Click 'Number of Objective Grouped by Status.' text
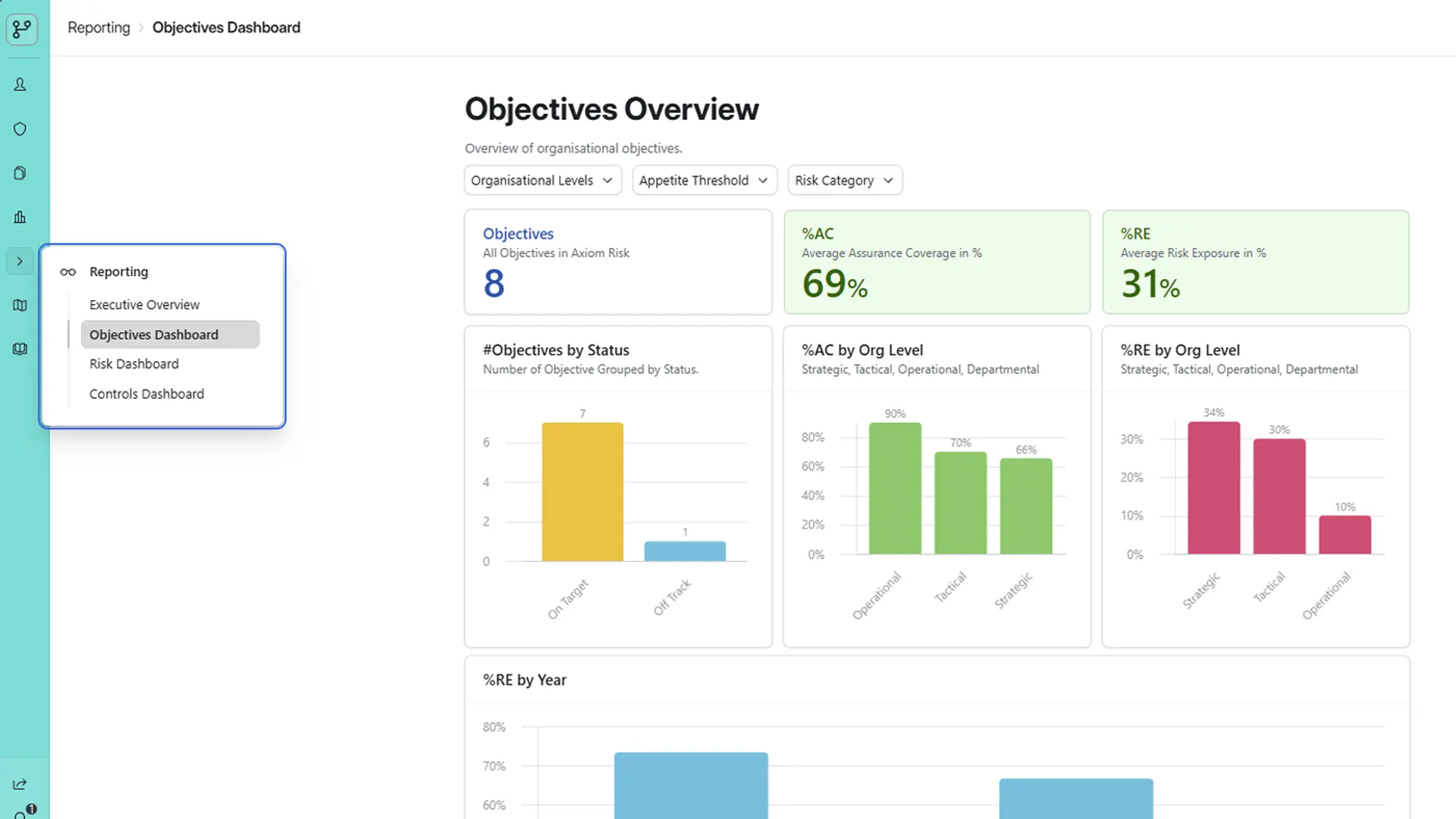This screenshot has width=1456, height=819. [x=591, y=369]
